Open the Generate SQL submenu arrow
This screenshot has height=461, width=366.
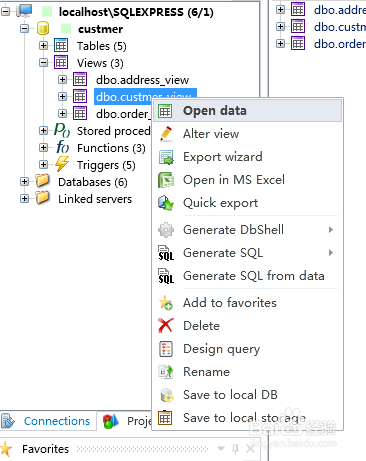[331, 253]
